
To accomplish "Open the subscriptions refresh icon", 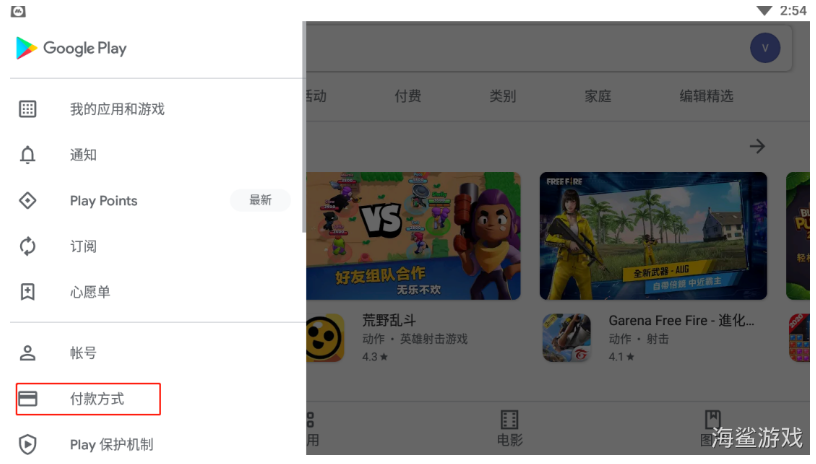I will point(28,247).
